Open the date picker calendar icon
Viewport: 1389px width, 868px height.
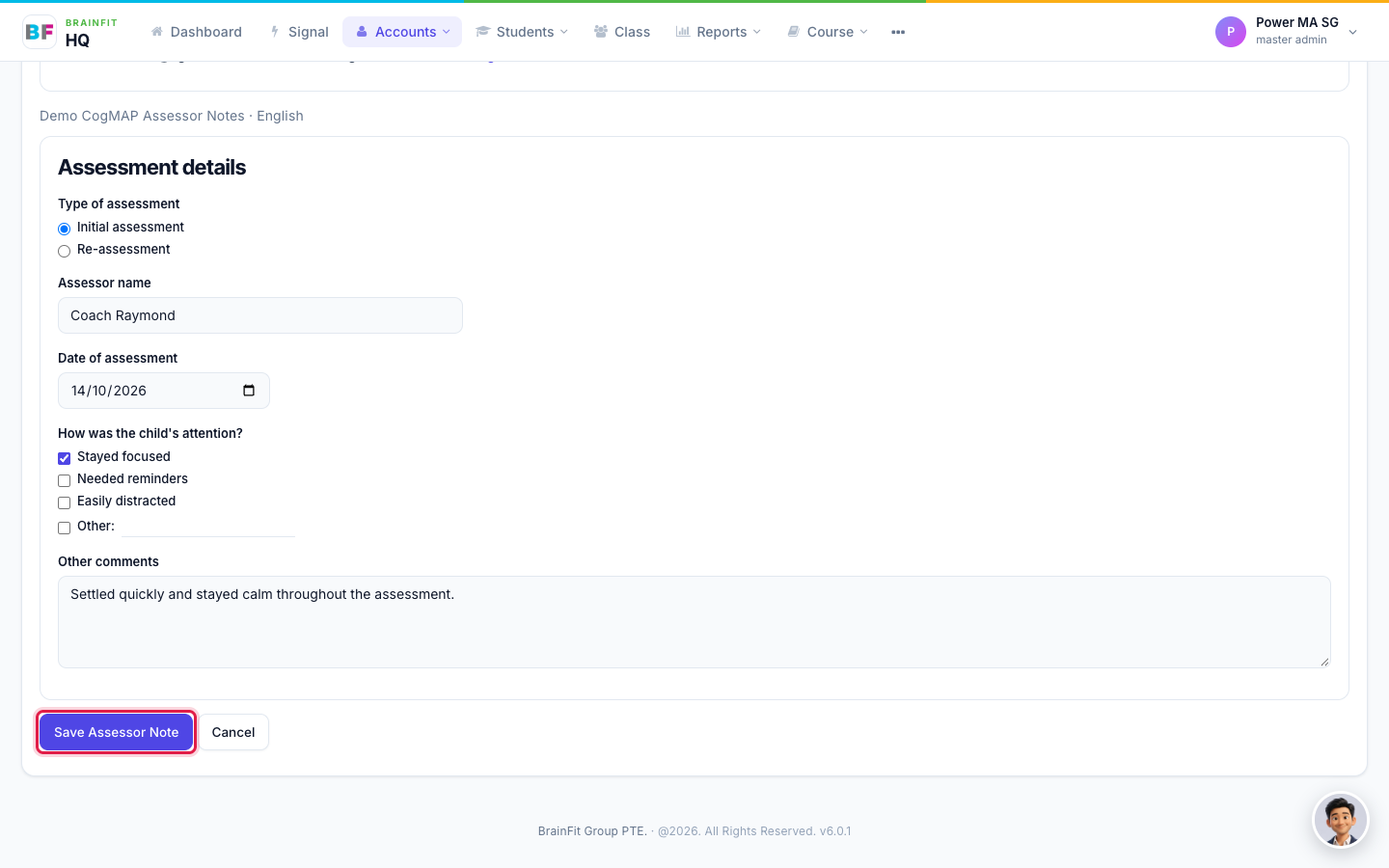249,391
